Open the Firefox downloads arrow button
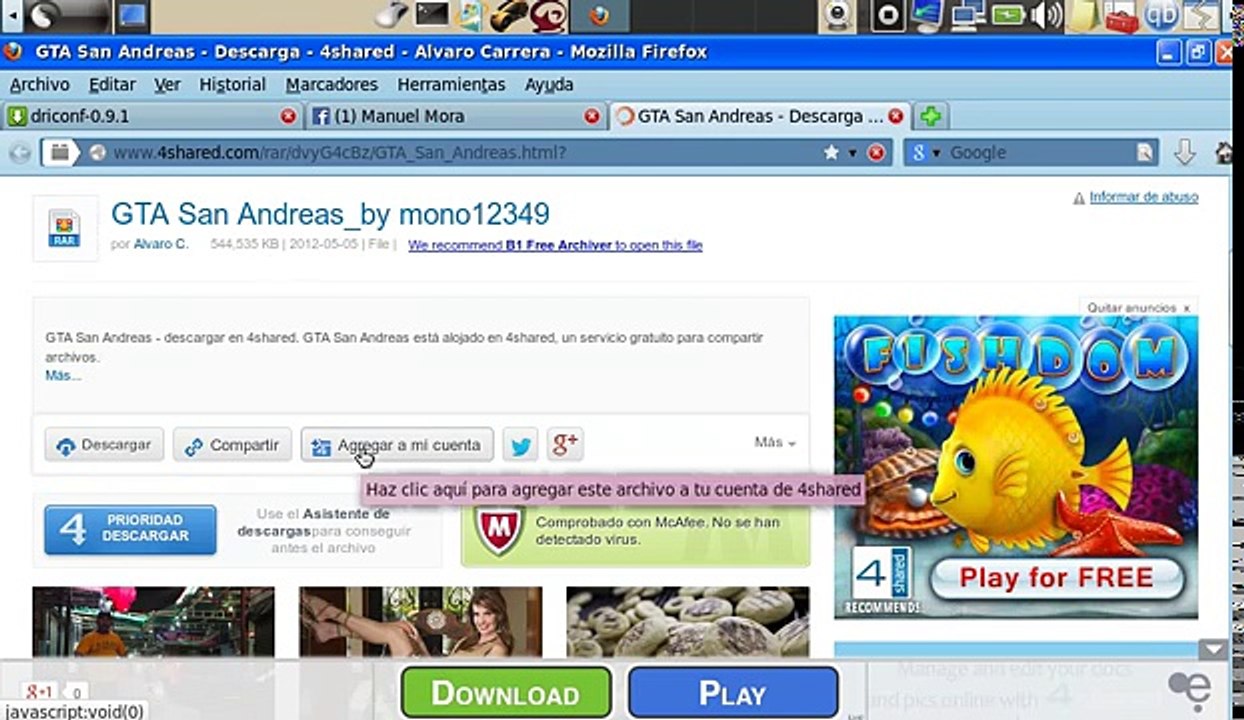The image size is (1244, 720). tap(1185, 153)
